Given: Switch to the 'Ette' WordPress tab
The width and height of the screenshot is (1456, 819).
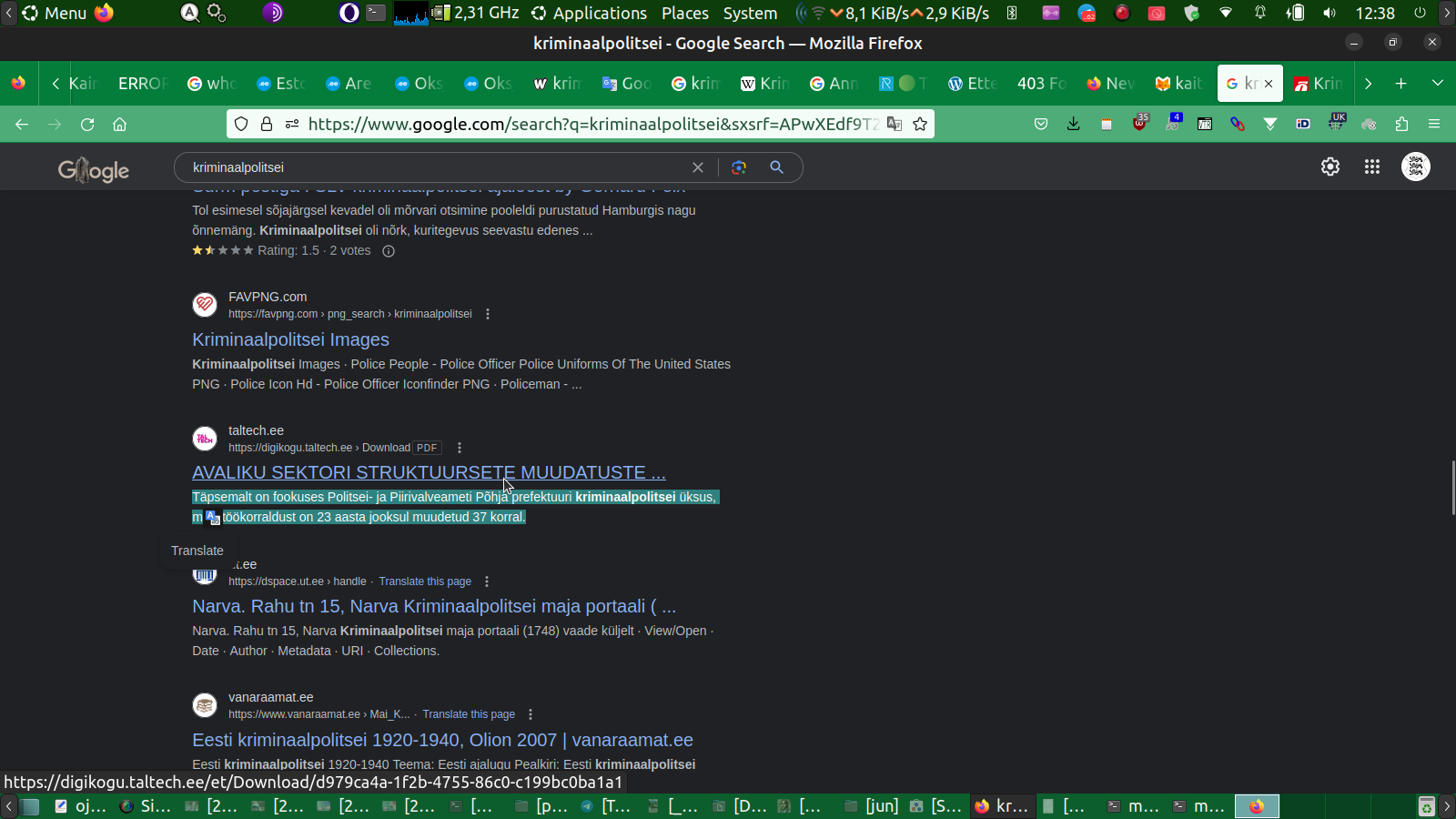Looking at the screenshot, I should pyautogui.click(x=973, y=84).
